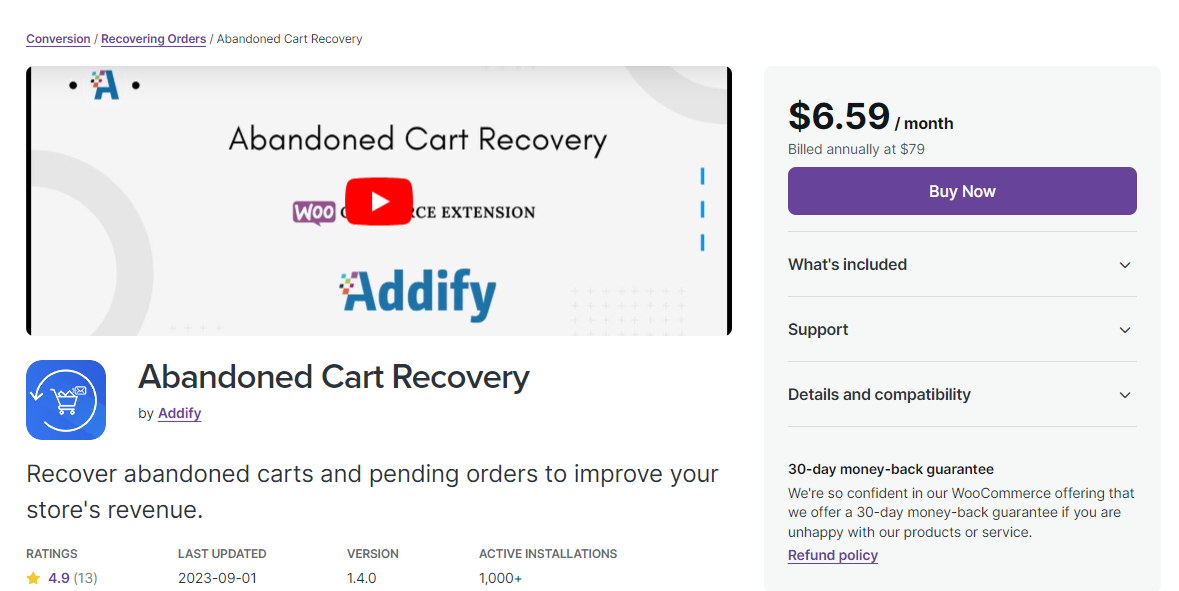View the Refund policy link
1179x591 pixels.
(x=832, y=556)
